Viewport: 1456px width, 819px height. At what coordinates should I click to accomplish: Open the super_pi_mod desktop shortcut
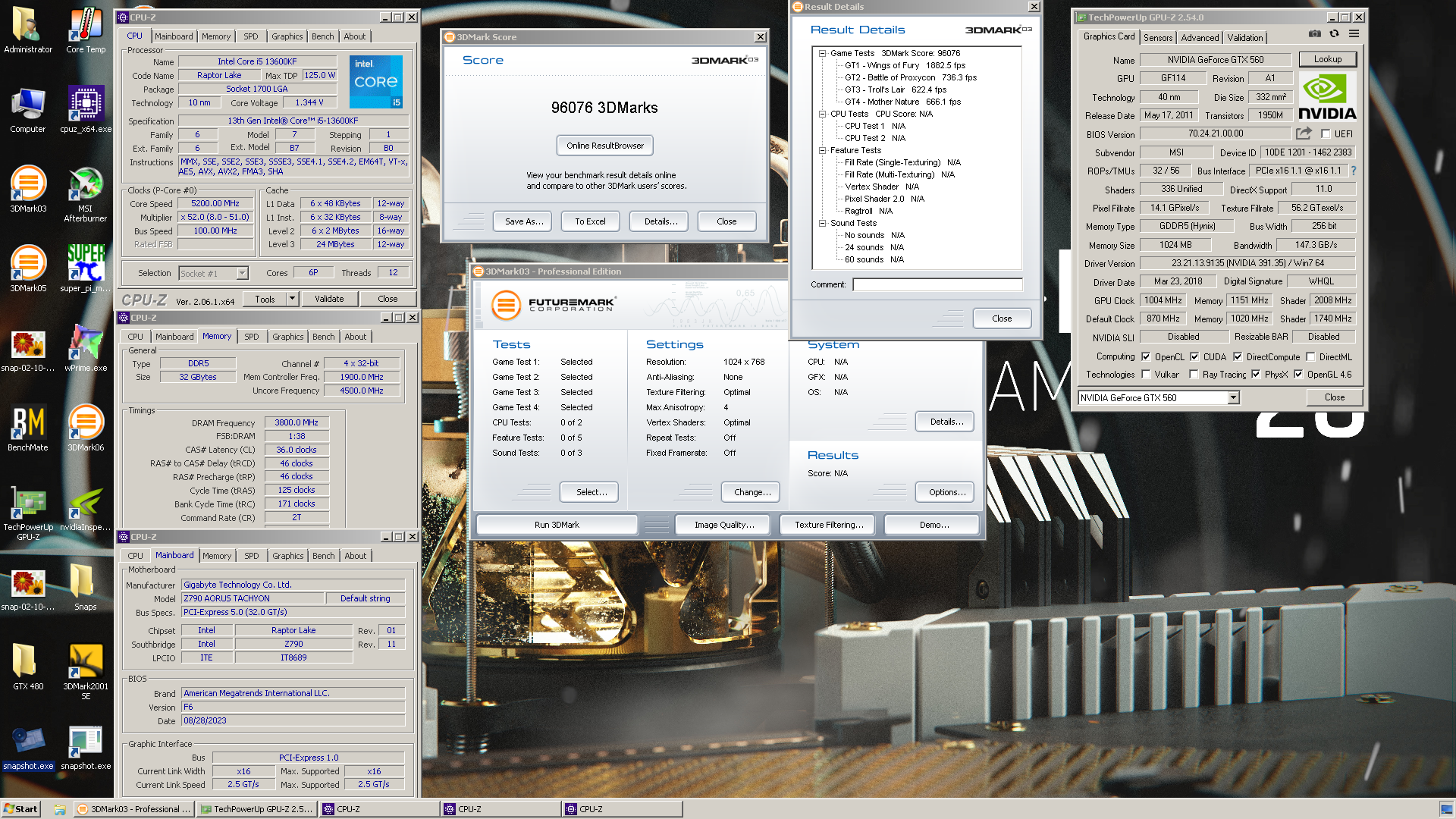coord(86,269)
